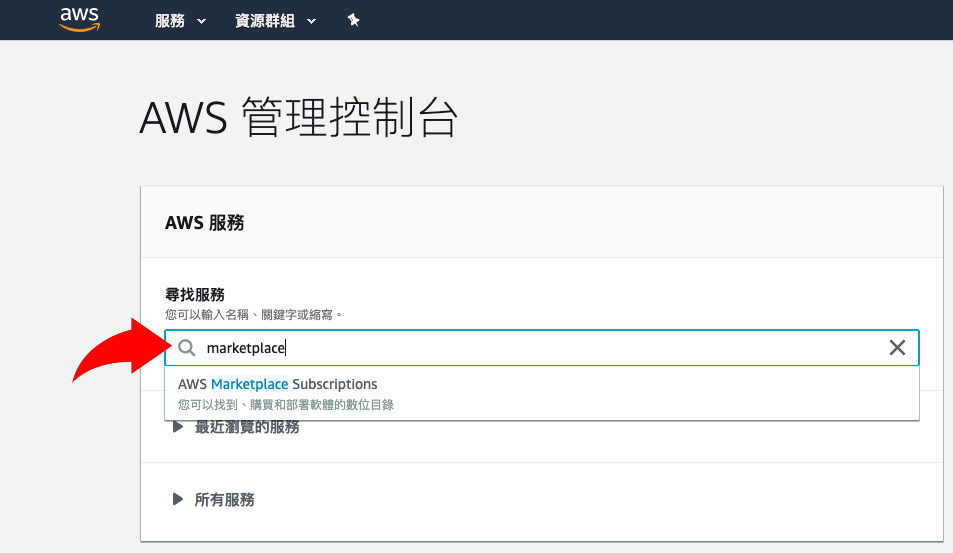
Task: Click the magnifier icon in the search box
Action: coord(187,348)
